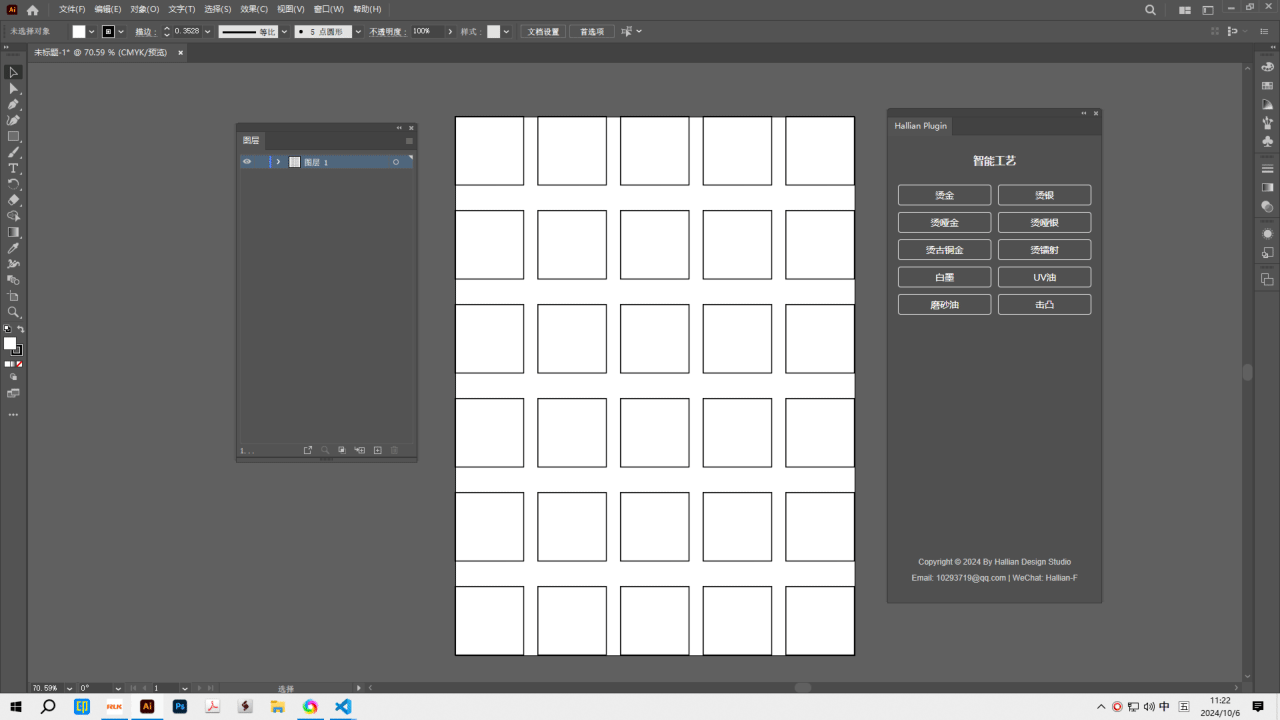Viewport: 1280px width, 720px height.
Task: Click the opacity 100% input field
Action: coord(426,32)
